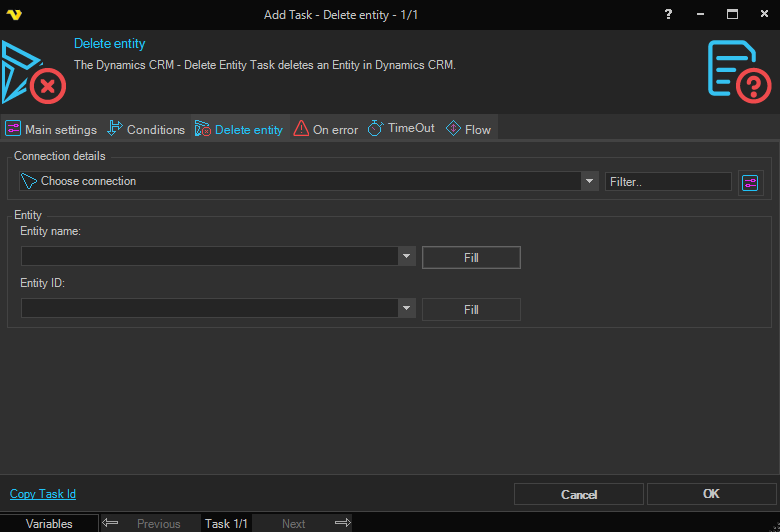Click Fill button next to Entity ID
This screenshot has width=780, height=532.
pos(471,309)
